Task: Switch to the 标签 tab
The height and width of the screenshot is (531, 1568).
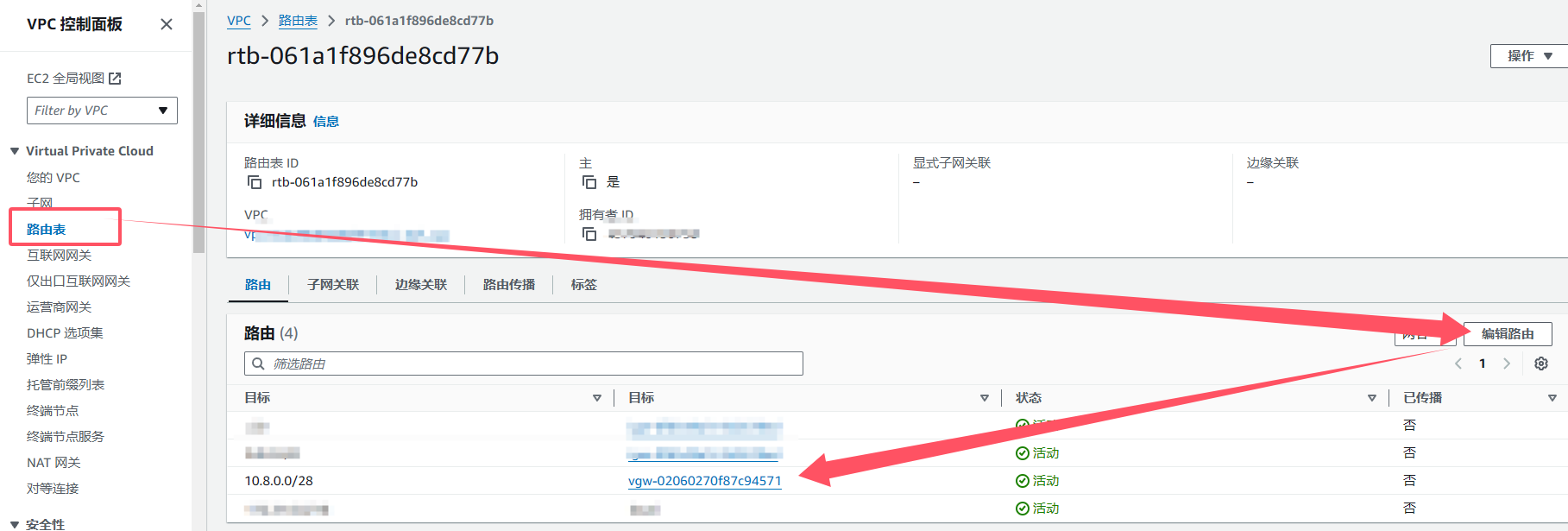Action: click(x=584, y=285)
